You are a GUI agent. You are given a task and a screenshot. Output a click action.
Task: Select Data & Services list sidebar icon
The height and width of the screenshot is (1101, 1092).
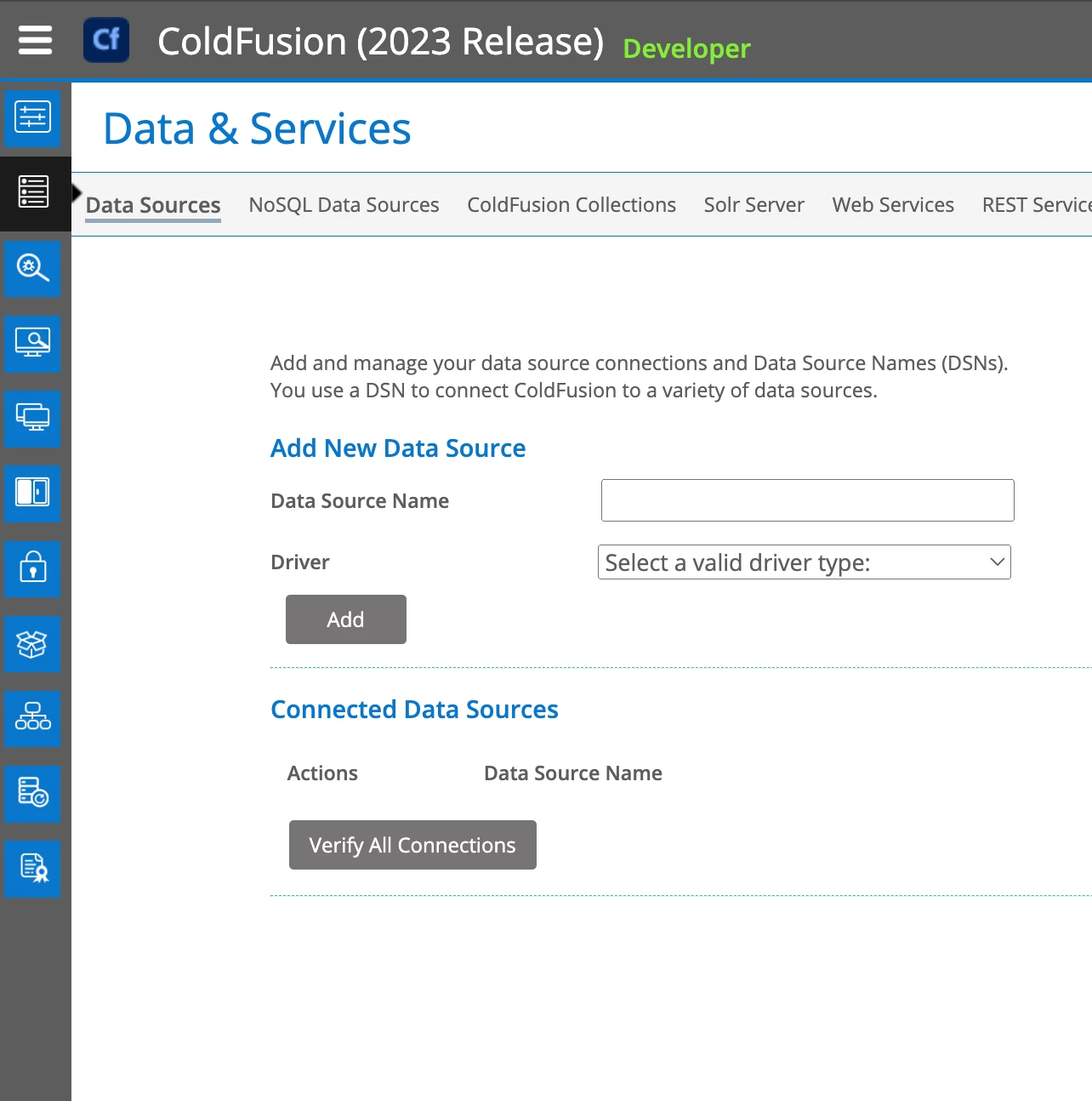click(x=33, y=193)
